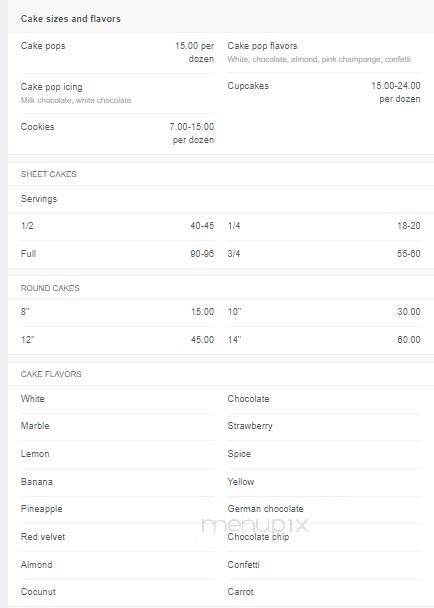Image resolution: width=434 pixels, height=608 pixels.
Task: Click the CAKE FLAVORS section header
Action: tap(51, 374)
